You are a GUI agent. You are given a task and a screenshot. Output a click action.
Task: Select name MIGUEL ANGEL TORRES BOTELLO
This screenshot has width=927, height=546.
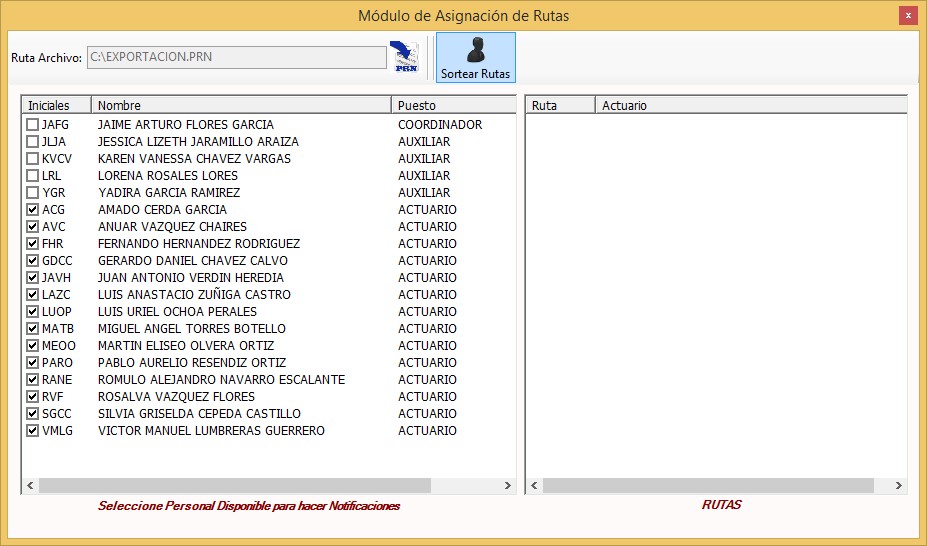pos(192,329)
